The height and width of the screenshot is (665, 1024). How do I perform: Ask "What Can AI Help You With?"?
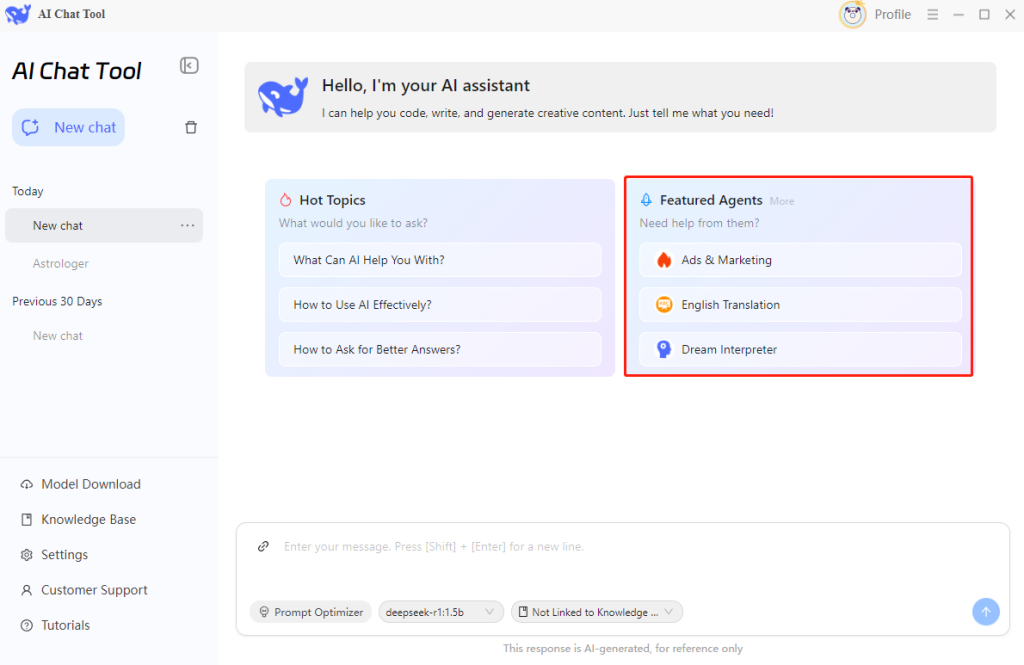pyautogui.click(x=440, y=260)
